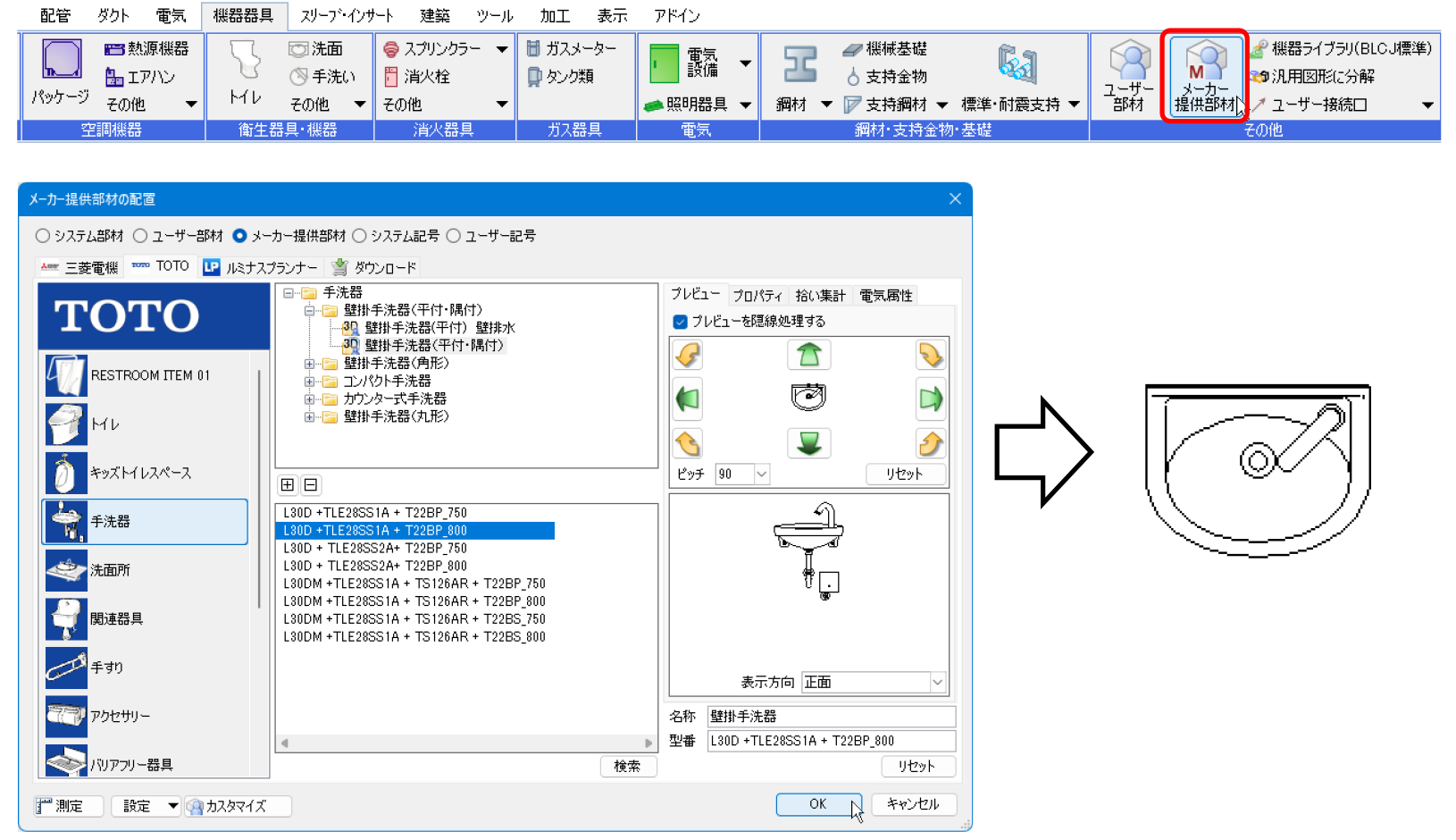Select 洗面 washbasin tool

click(316, 48)
